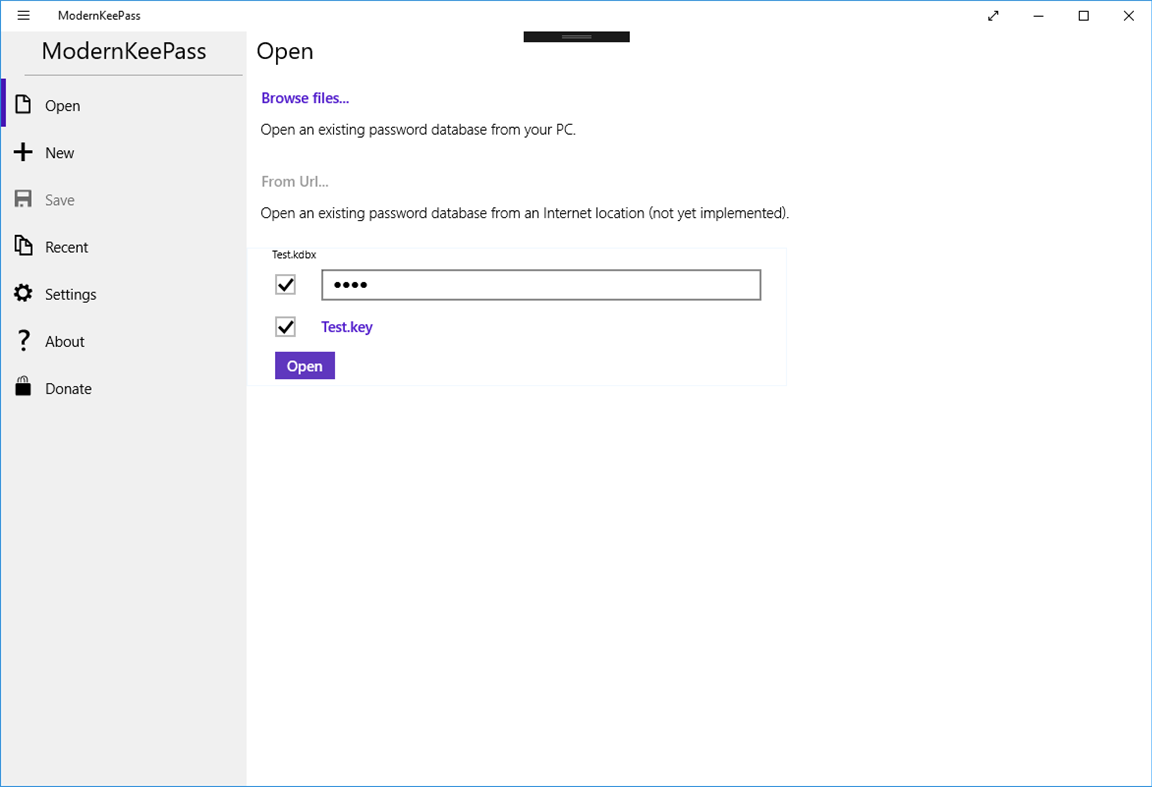Click the New database plus icon
Screen dimensions: 1152x787
point(22,152)
